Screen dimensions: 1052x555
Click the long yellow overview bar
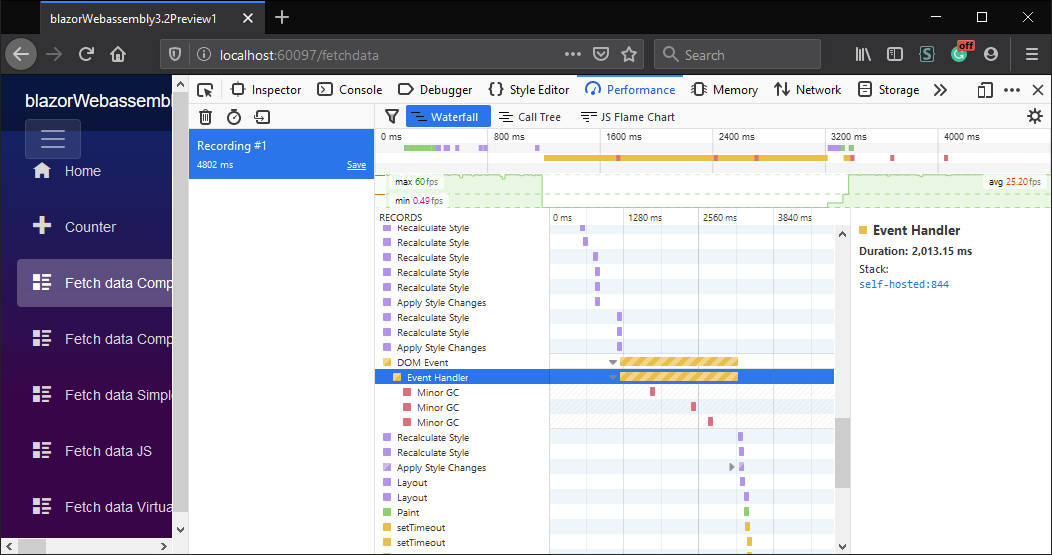tap(685, 158)
